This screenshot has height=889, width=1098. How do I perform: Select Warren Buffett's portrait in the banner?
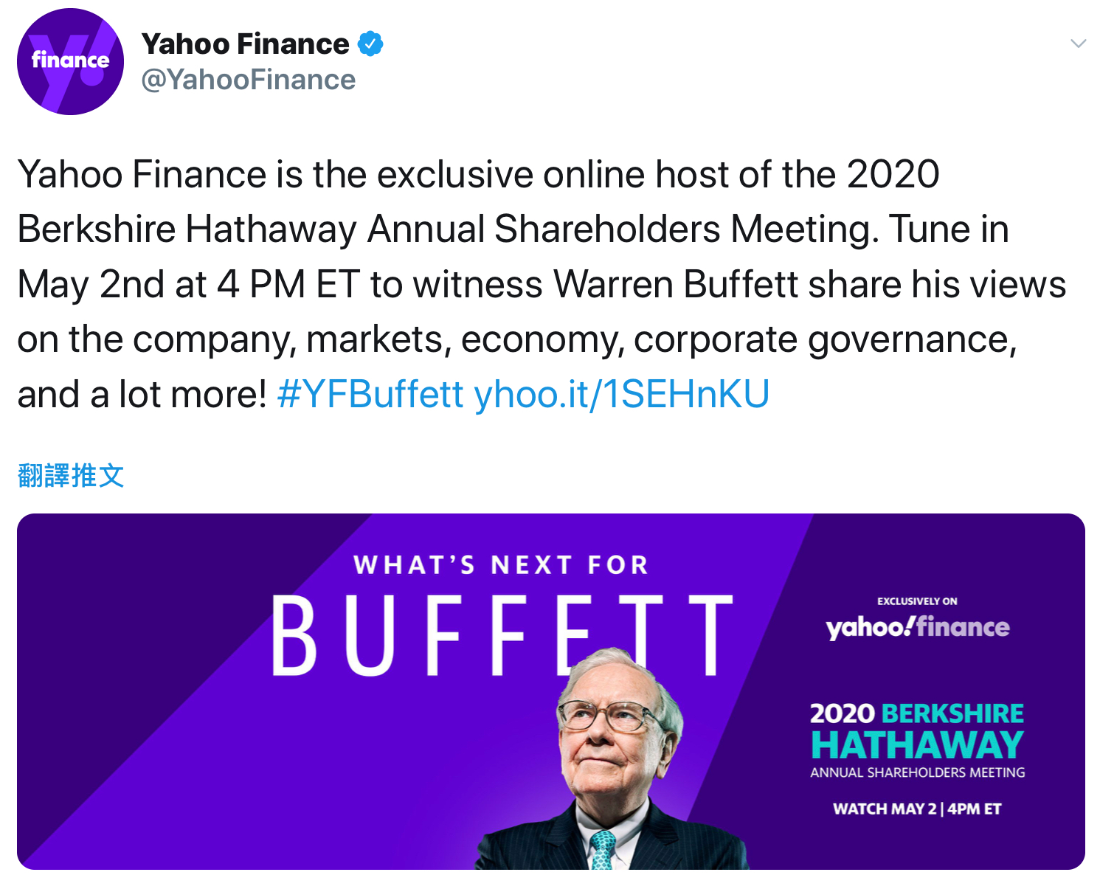click(x=611, y=760)
